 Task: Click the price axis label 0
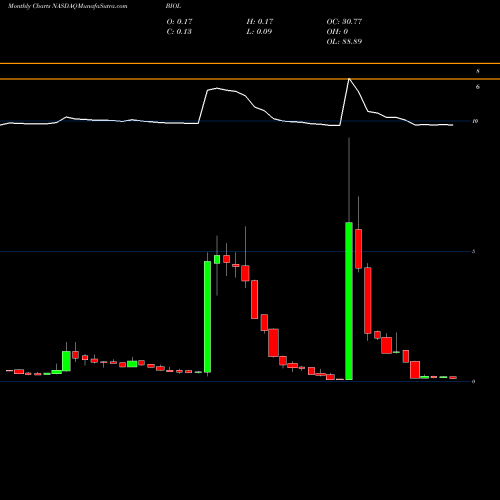[x=474, y=381]
